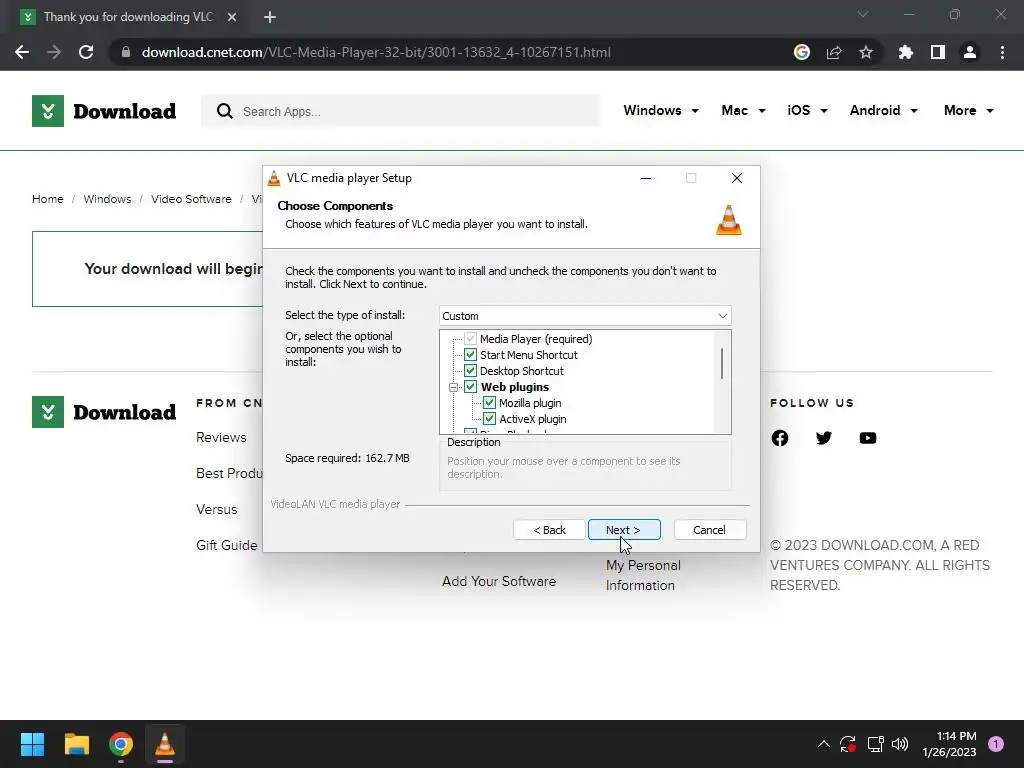1024x768 pixels.
Task: Toggle the Chrome side panel icon
Action: pos(938,52)
